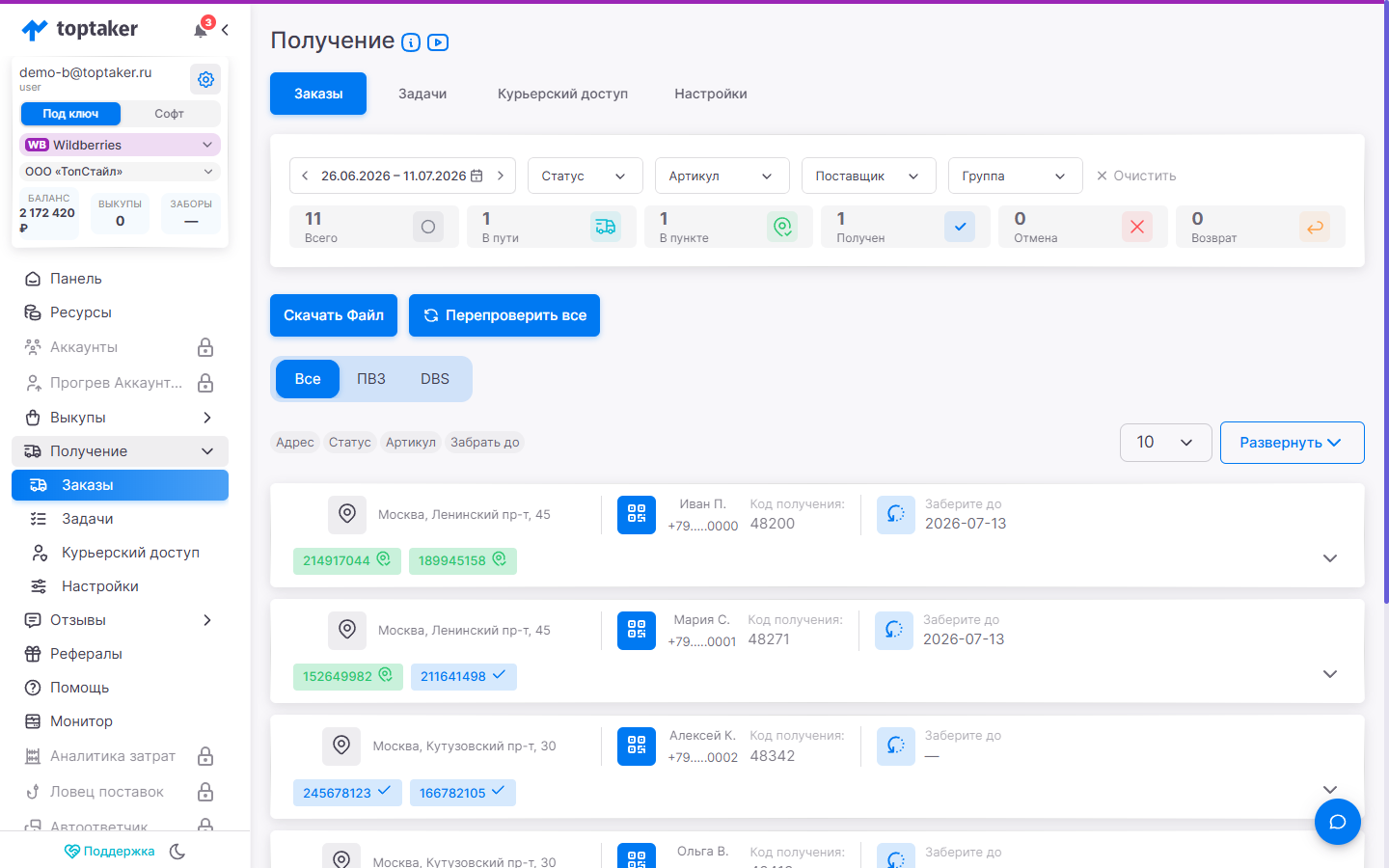Select the ПВЗ filter

[x=371, y=379]
